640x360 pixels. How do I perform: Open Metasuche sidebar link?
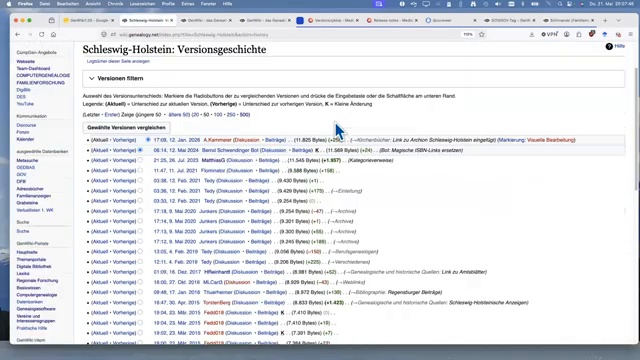[x=27, y=160]
